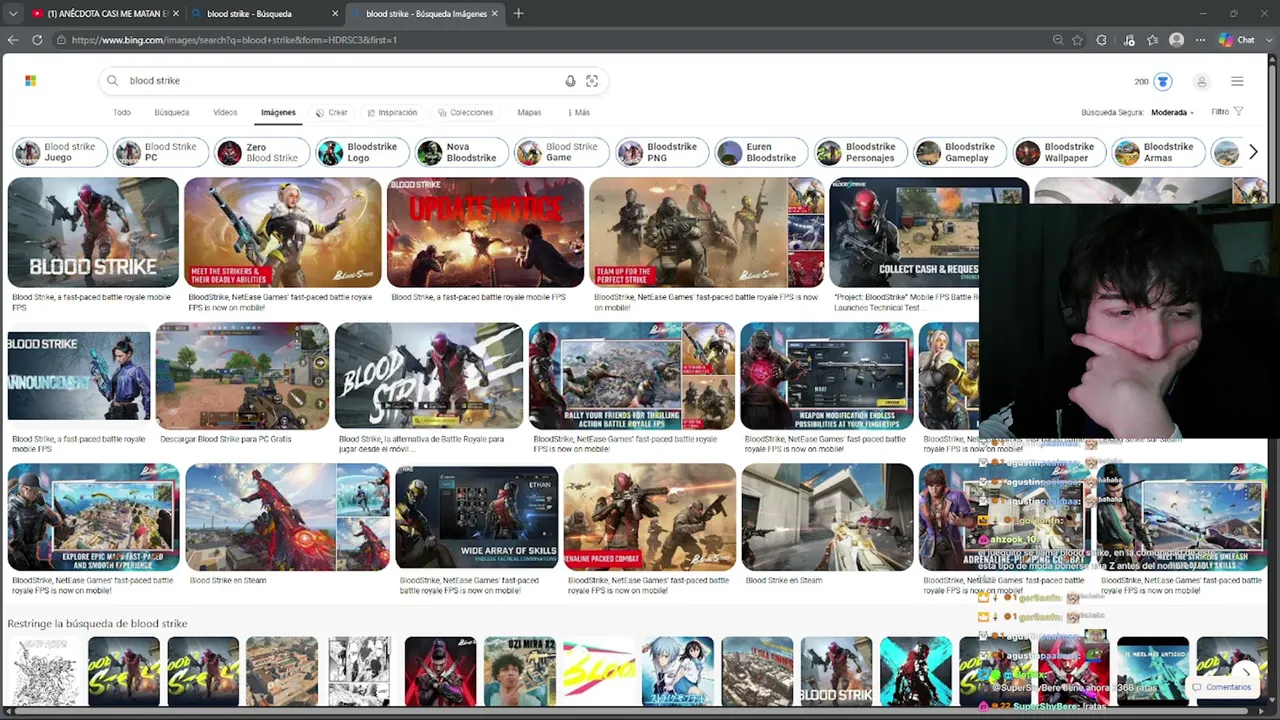Image resolution: width=1280 pixels, height=720 pixels.
Task: Open the Rewards points badge showing 200
Action: (x=1152, y=81)
